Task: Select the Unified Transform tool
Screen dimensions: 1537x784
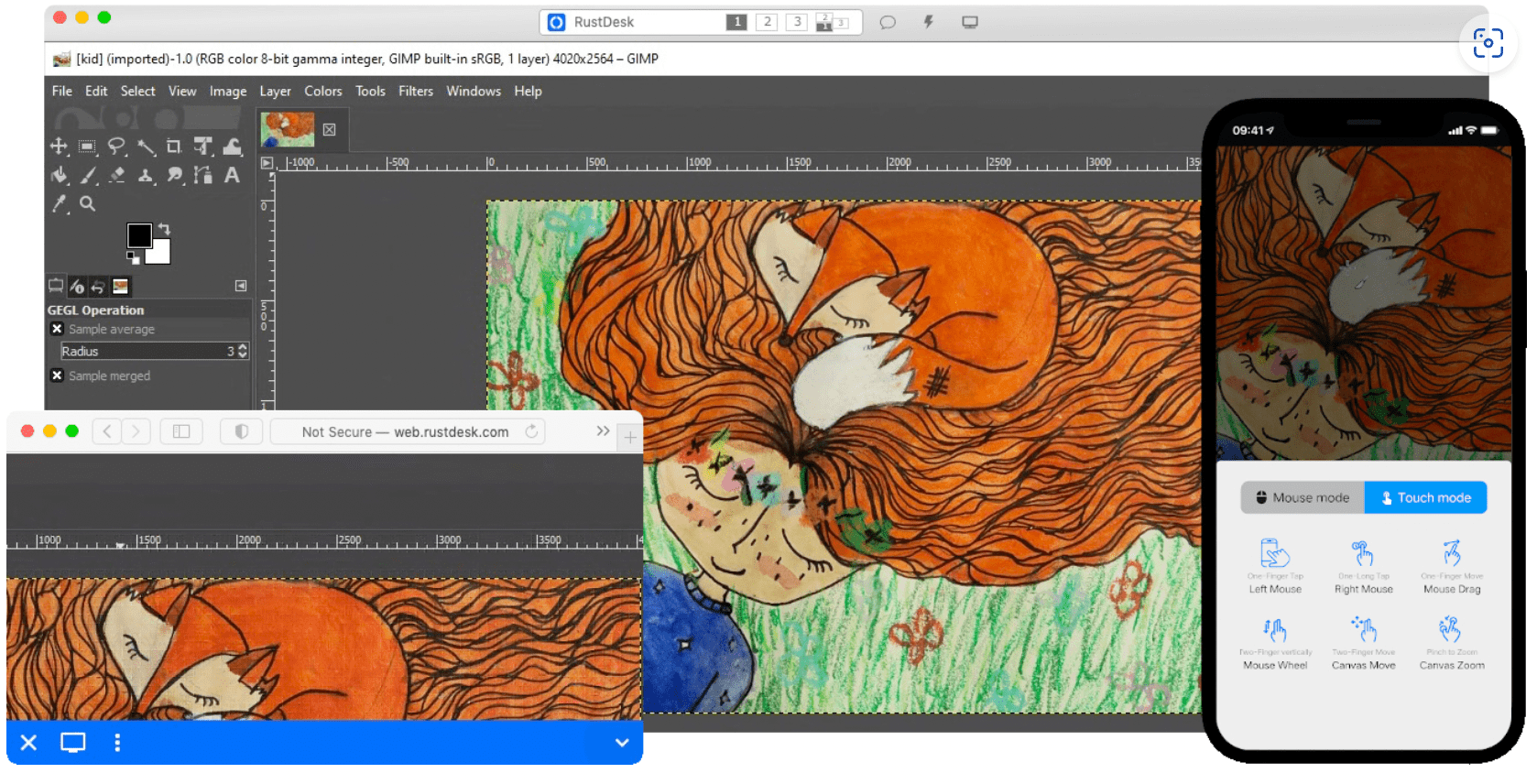Action: [203, 147]
